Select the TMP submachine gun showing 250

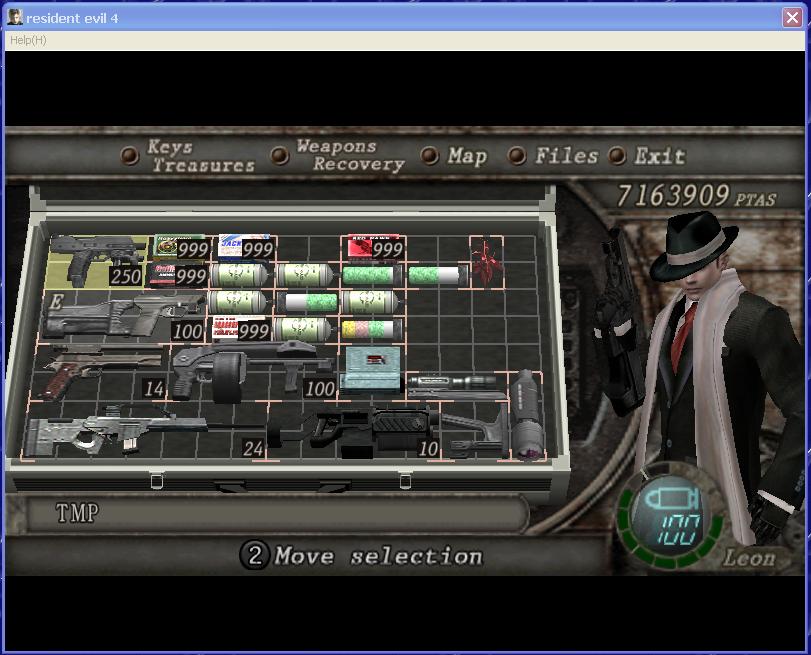point(97,261)
